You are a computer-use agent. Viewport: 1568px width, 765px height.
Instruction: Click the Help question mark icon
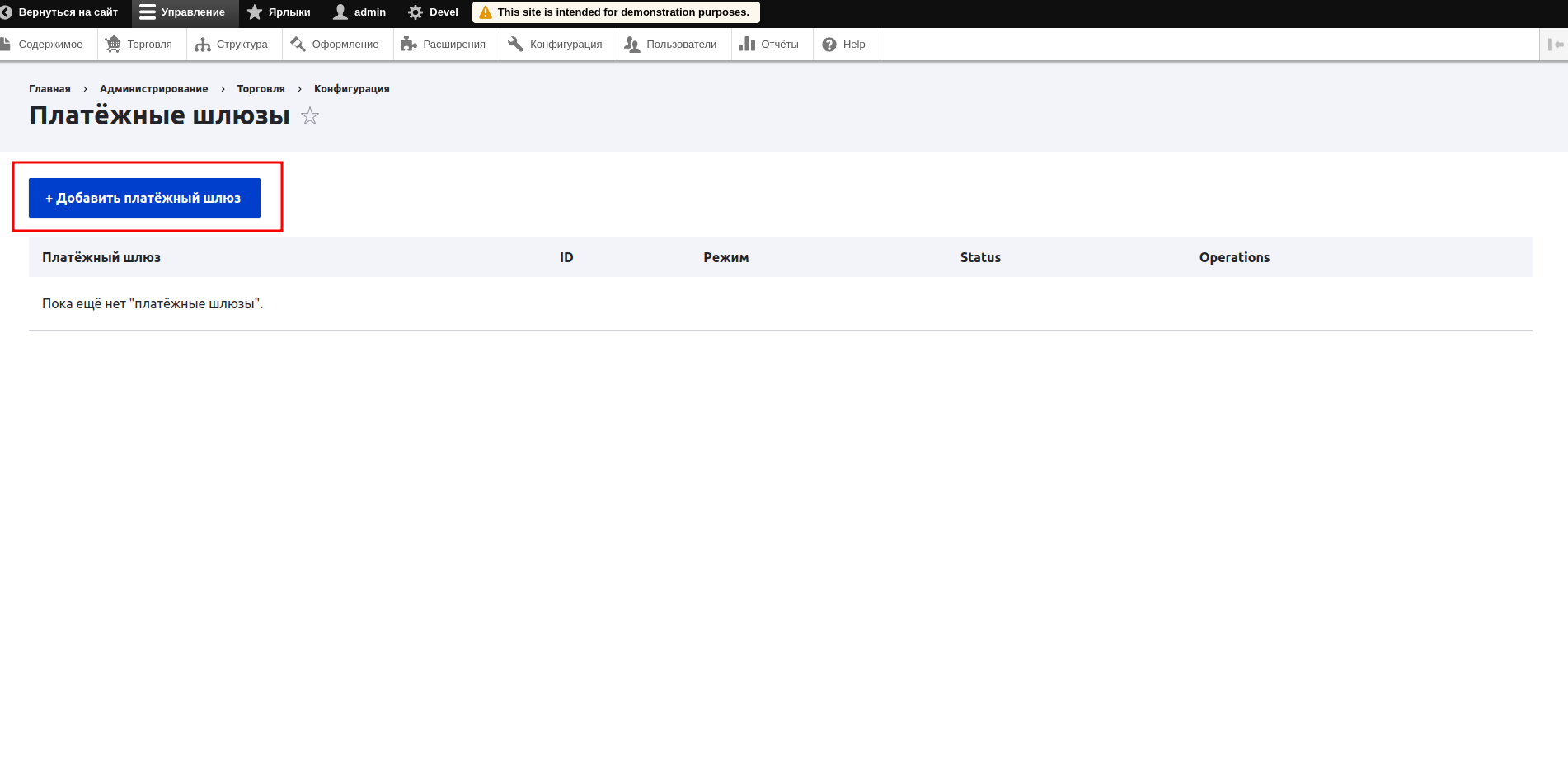coord(829,45)
